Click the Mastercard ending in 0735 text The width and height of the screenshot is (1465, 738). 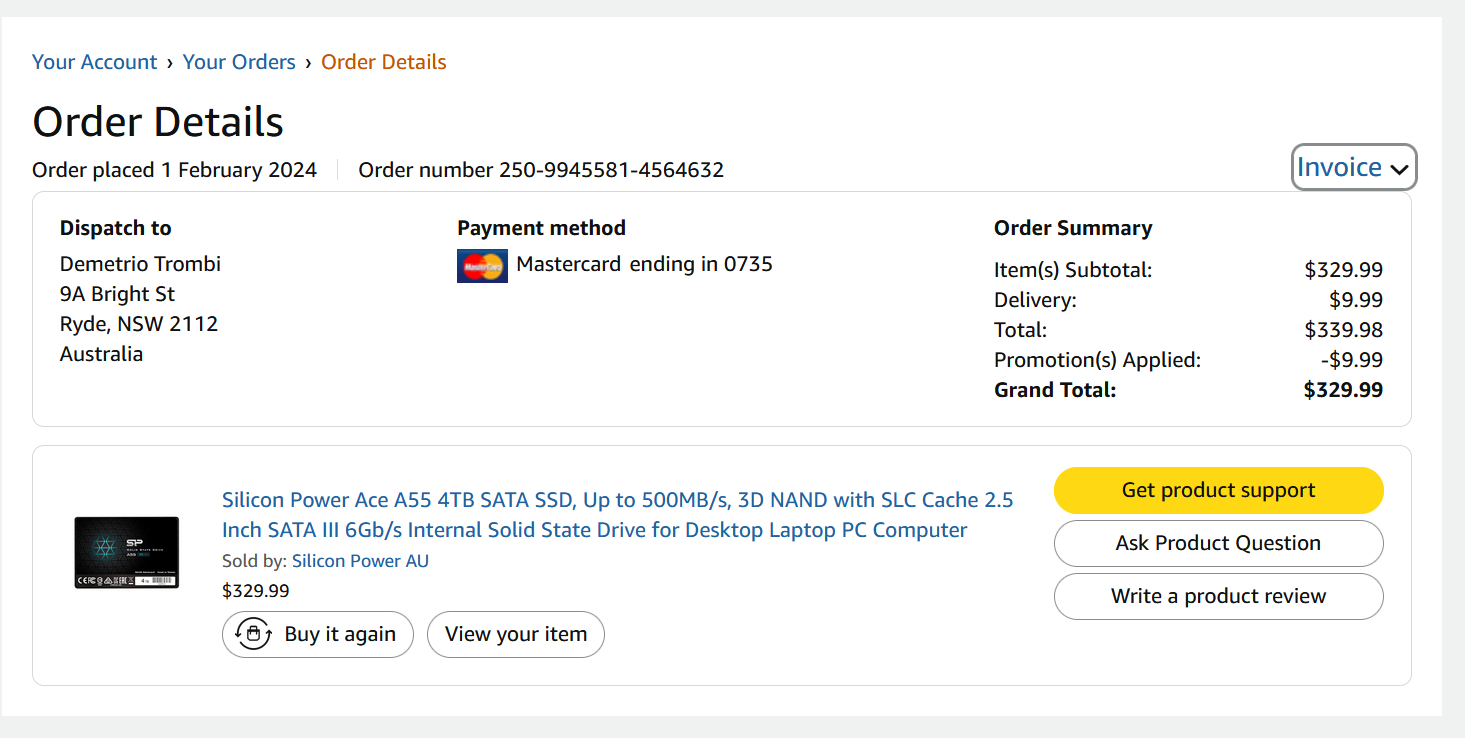point(644,264)
